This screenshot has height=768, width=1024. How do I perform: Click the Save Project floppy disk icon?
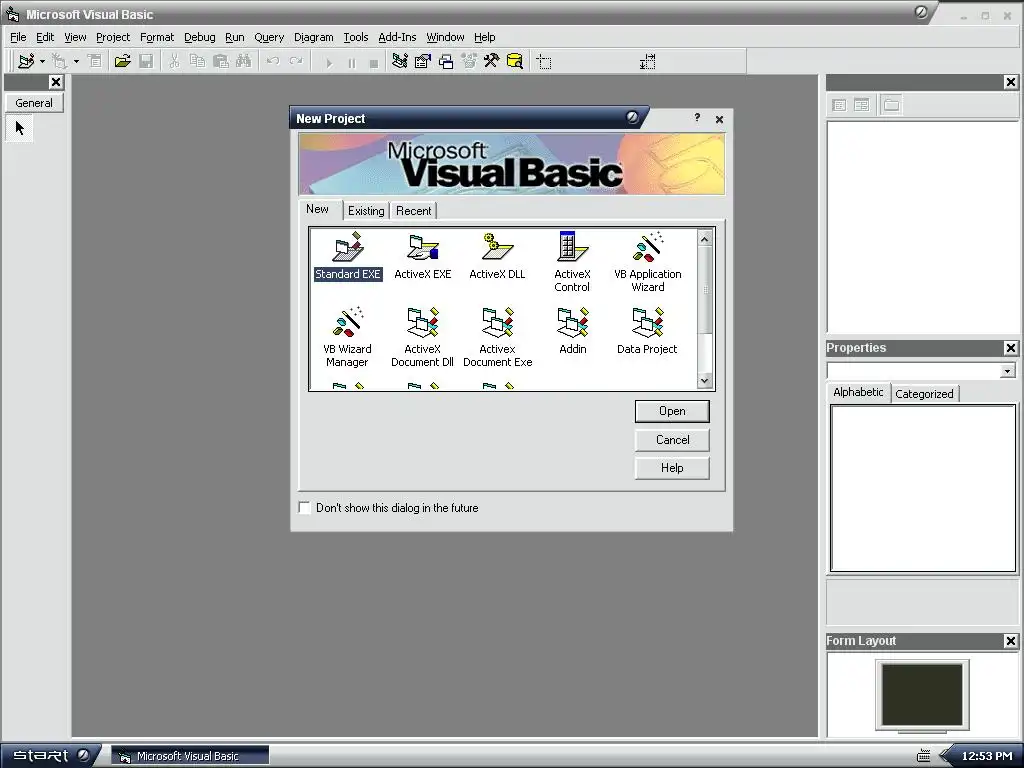[x=146, y=61]
